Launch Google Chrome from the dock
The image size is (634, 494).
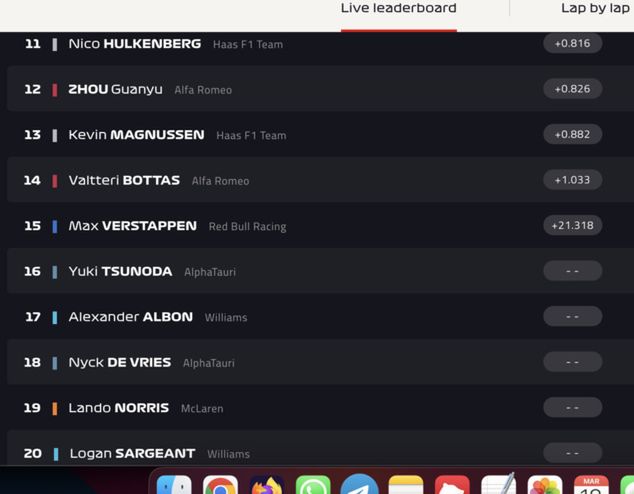(x=220, y=485)
